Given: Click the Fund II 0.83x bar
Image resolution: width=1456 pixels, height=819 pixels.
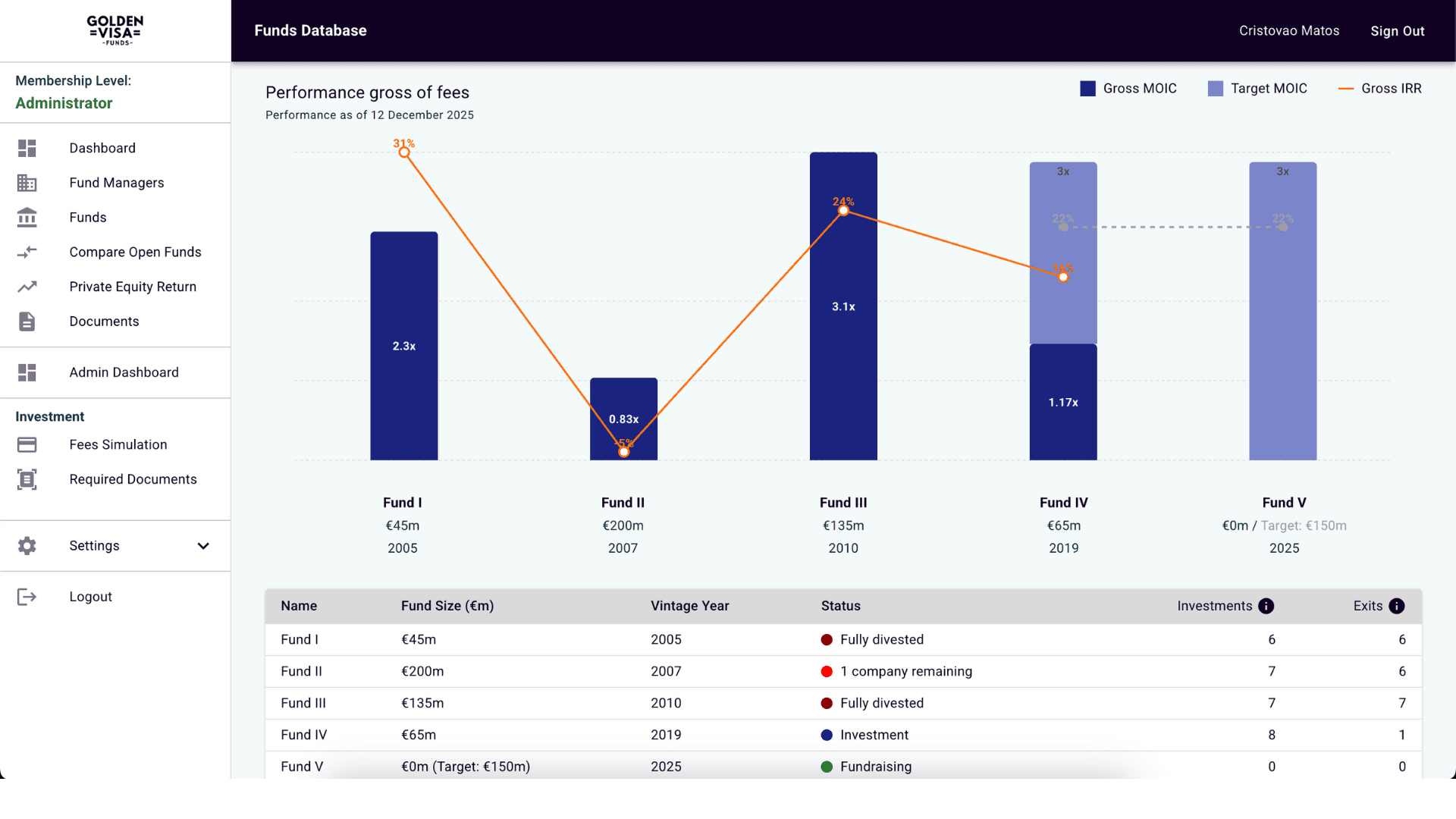Looking at the screenshot, I should coord(624,419).
